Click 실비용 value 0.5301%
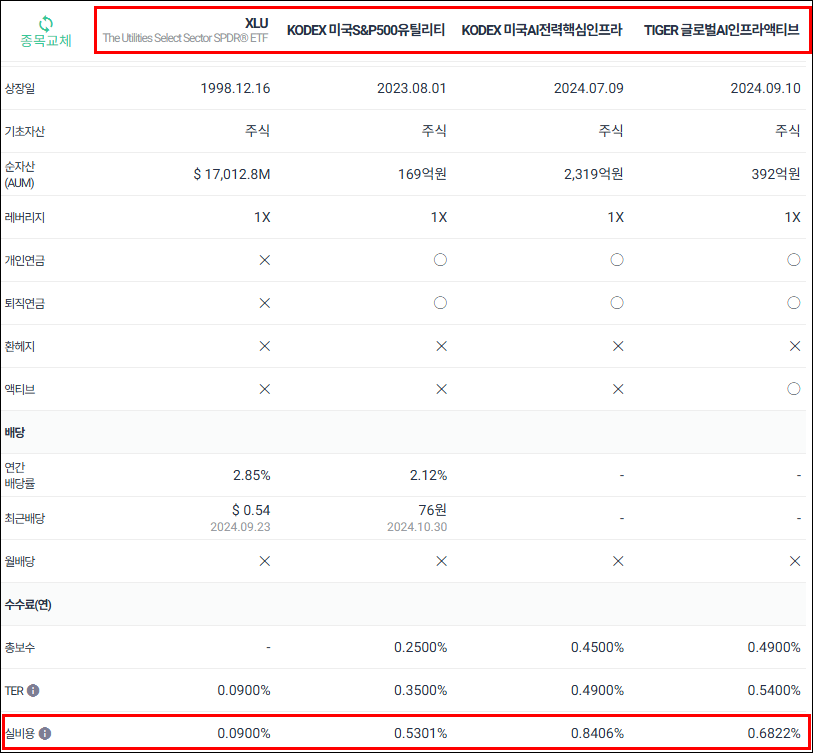 pyautogui.click(x=420, y=734)
